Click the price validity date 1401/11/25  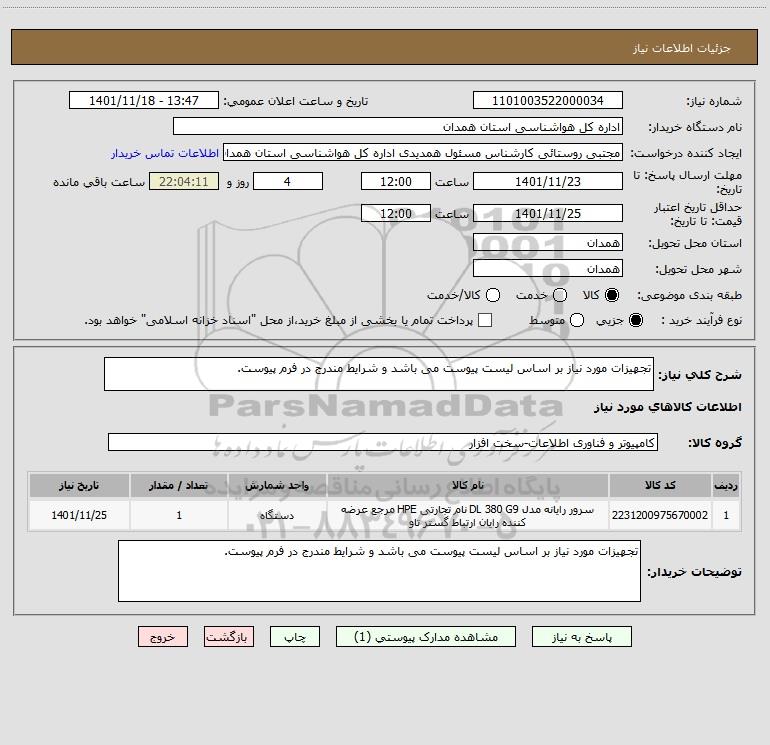click(548, 213)
